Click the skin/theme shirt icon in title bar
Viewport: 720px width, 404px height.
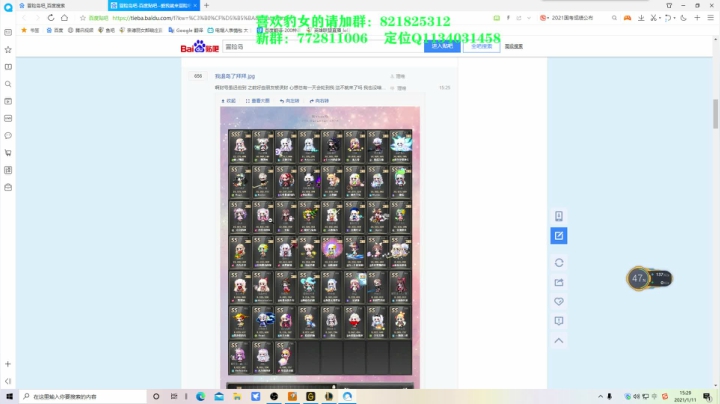(669, 6)
